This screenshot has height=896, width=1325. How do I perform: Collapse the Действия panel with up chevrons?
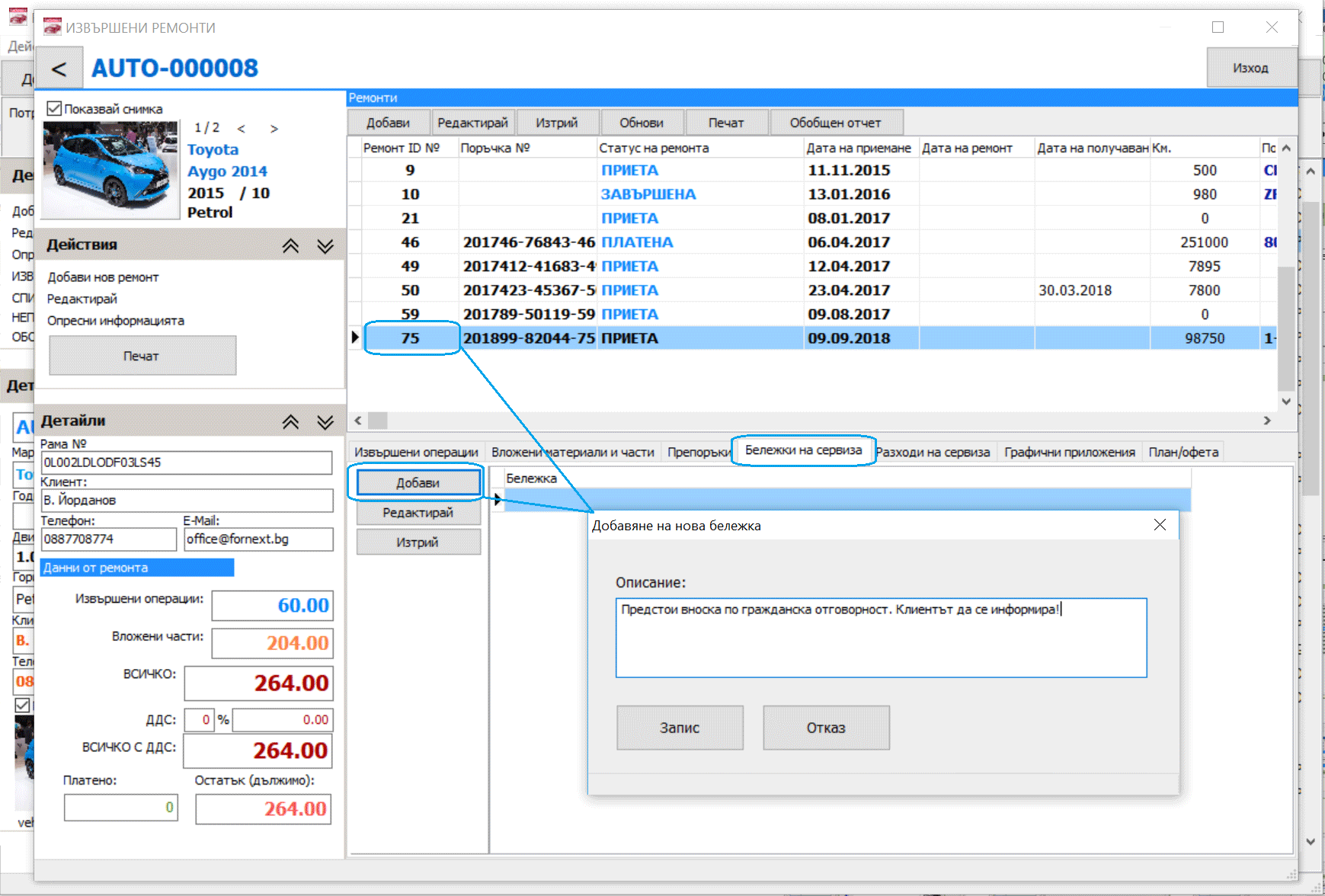[x=290, y=245]
